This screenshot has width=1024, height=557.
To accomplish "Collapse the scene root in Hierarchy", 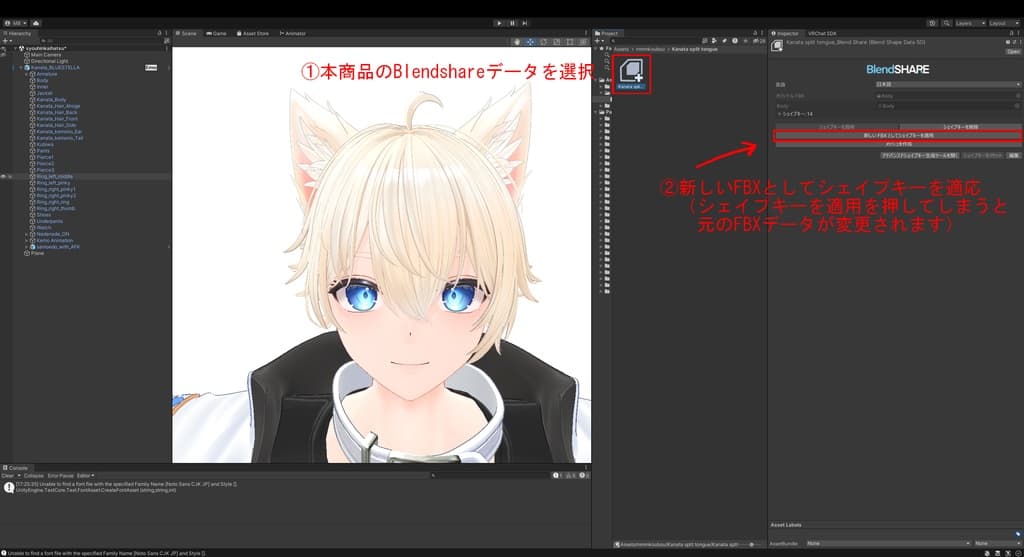I will click(x=16, y=48).
